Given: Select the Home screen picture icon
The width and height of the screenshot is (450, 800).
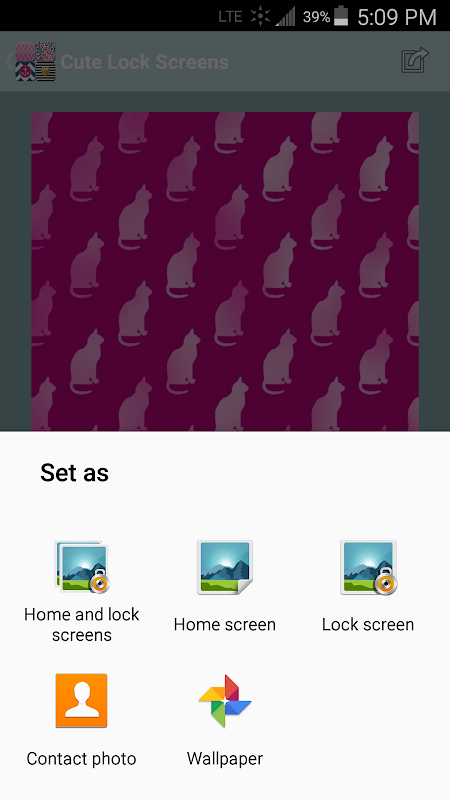Looking at the screenshot, I should [x=224, y=567].
